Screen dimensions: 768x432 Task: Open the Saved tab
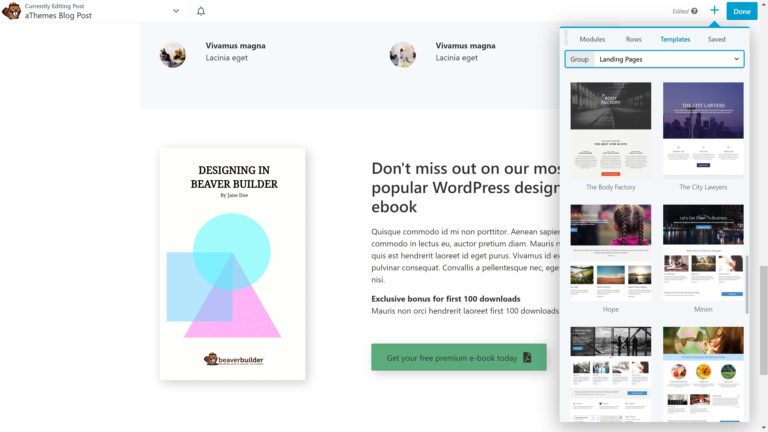pyautogui.click(x=716, y=39)
